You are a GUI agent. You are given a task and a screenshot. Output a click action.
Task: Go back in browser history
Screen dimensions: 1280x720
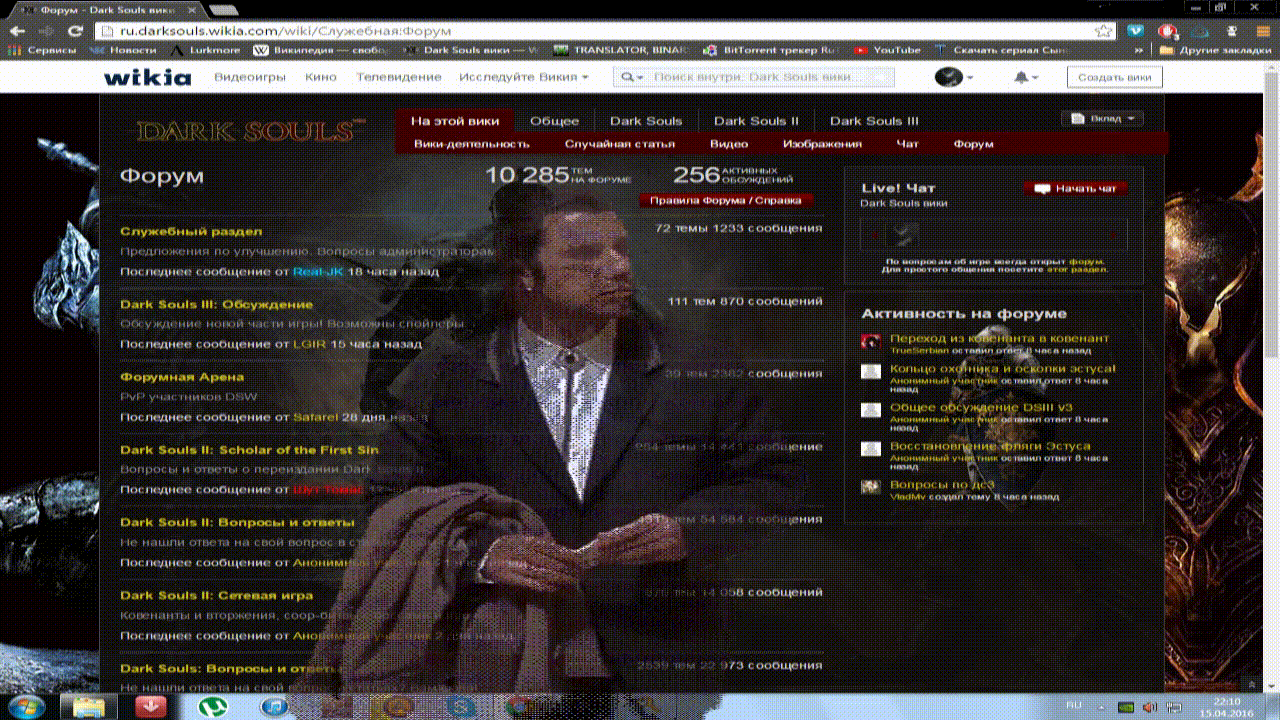click(16, 31)
